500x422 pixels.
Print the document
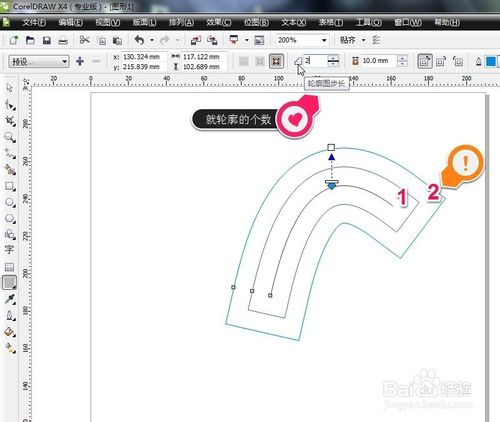pos(63,40)
